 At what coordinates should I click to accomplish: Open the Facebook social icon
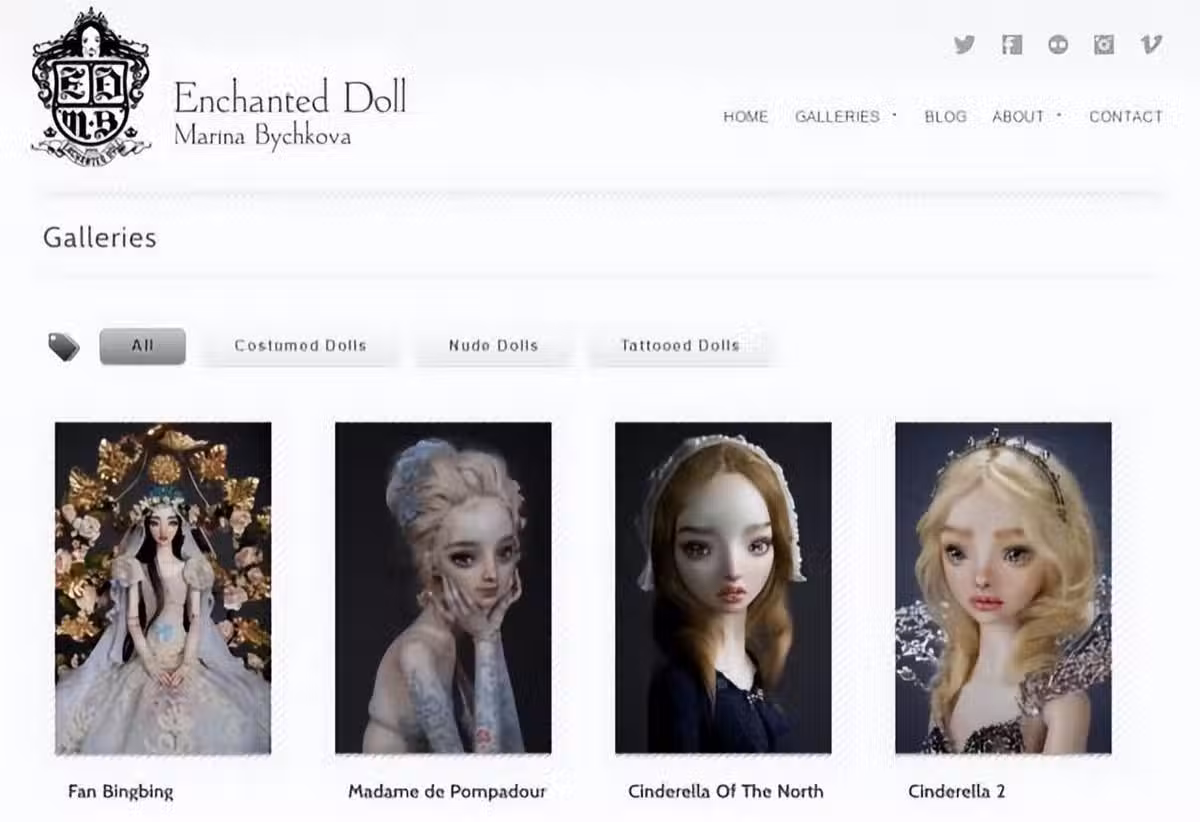1012,44
